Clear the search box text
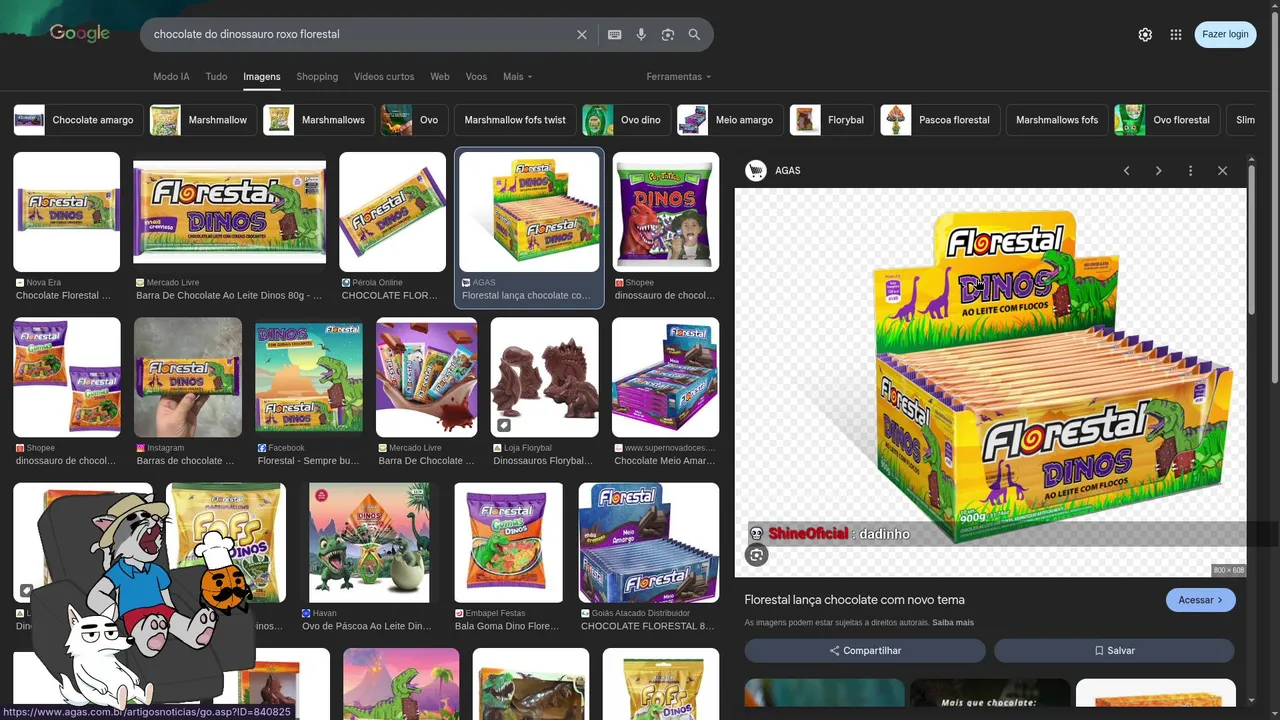Screen dimensions: 1280x720 [582, 35]
